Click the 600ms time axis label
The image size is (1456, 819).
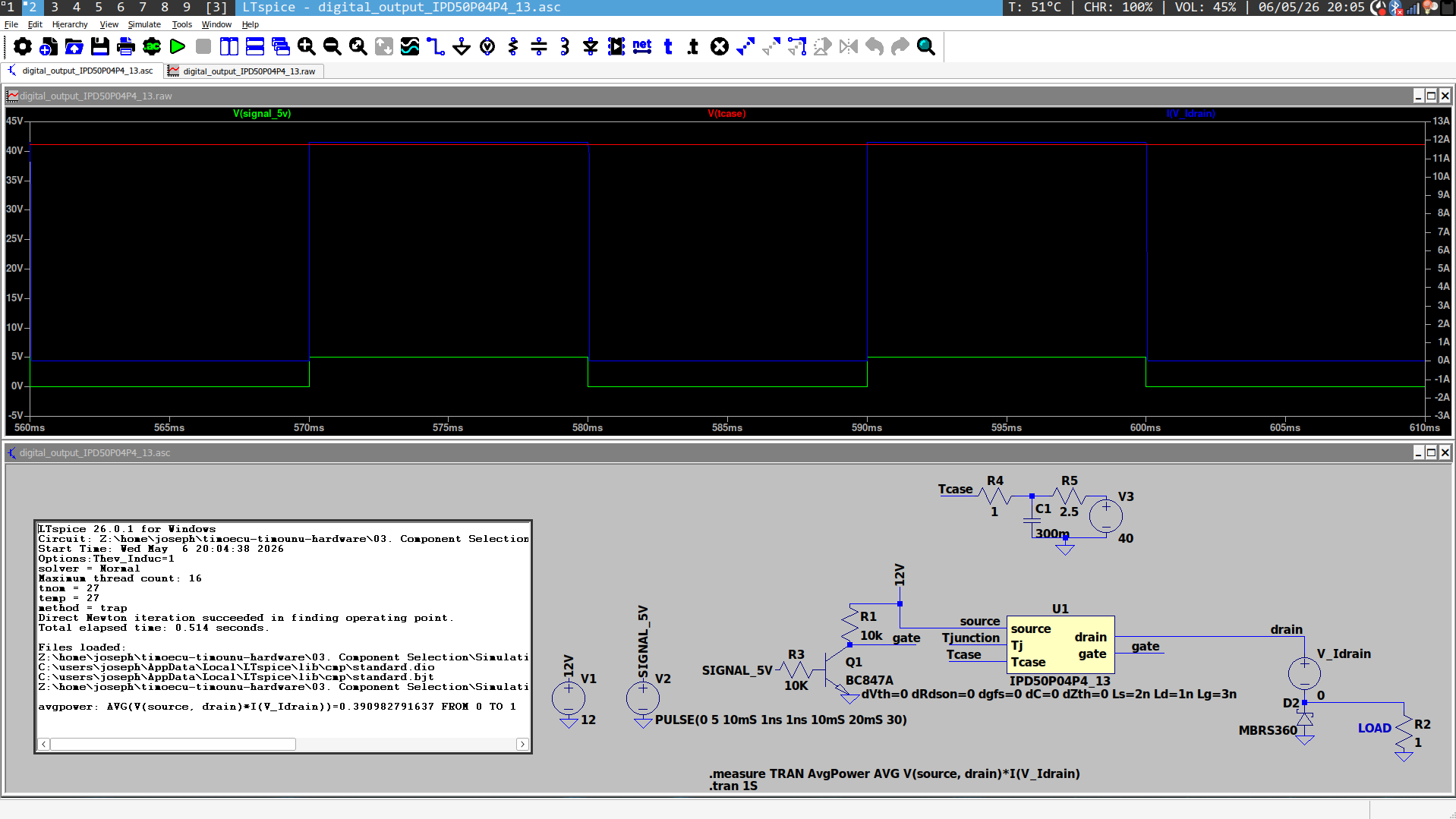[x=1146, y=428]
